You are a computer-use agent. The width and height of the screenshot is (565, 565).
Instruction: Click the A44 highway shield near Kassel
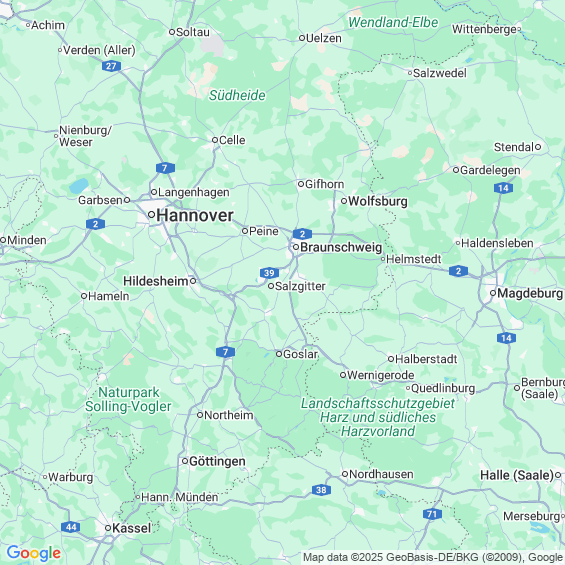[x=71, y=527]
